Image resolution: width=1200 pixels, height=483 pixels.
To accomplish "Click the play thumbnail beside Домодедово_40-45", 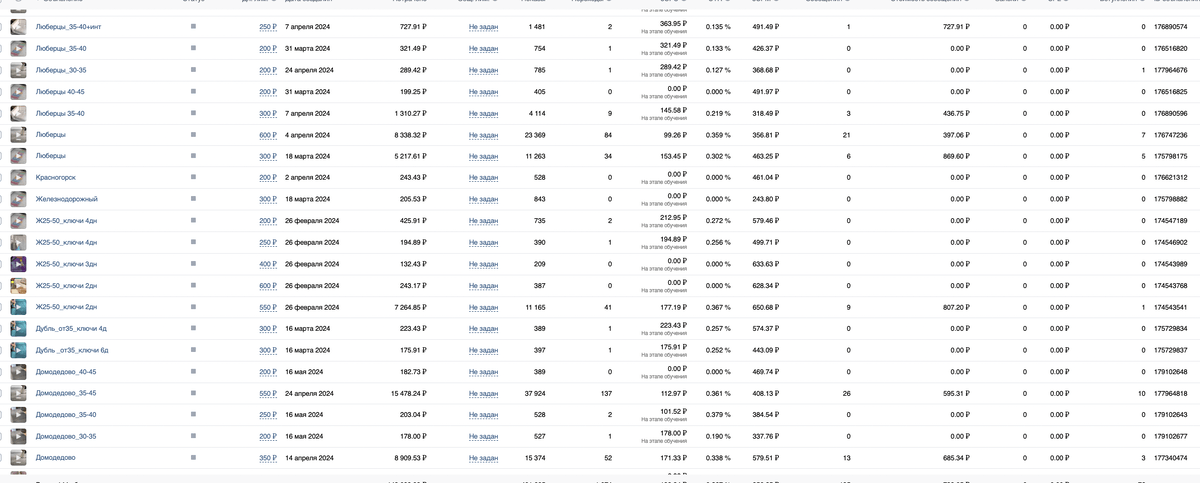I will 18,372.
